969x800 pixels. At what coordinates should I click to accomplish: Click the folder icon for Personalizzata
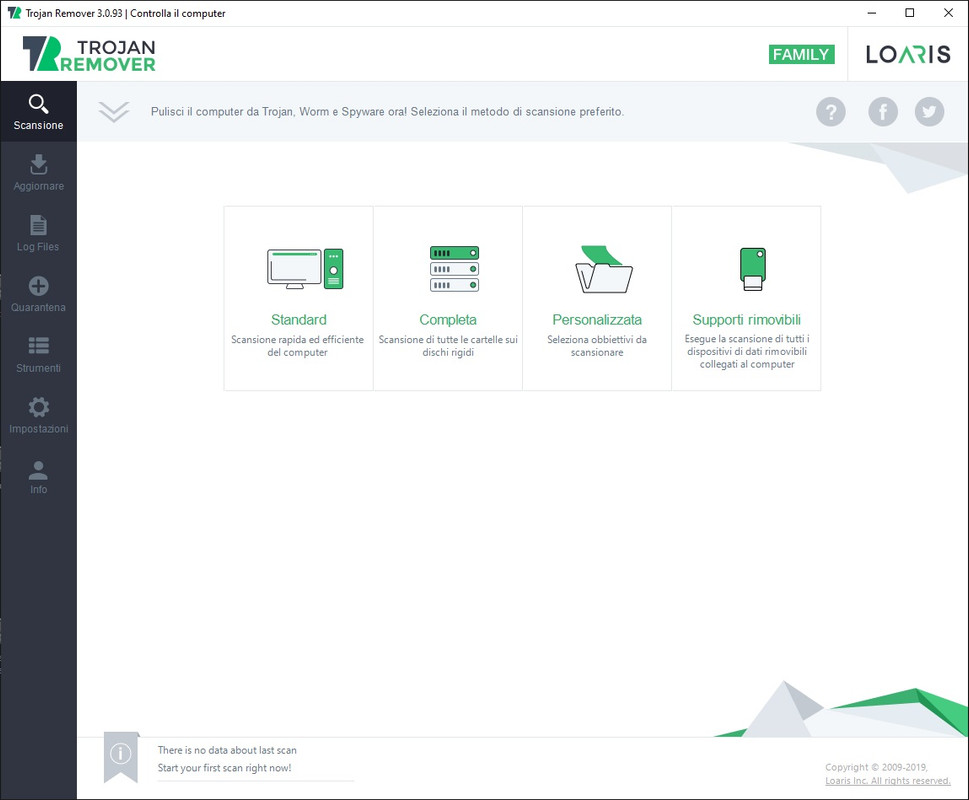603,269
